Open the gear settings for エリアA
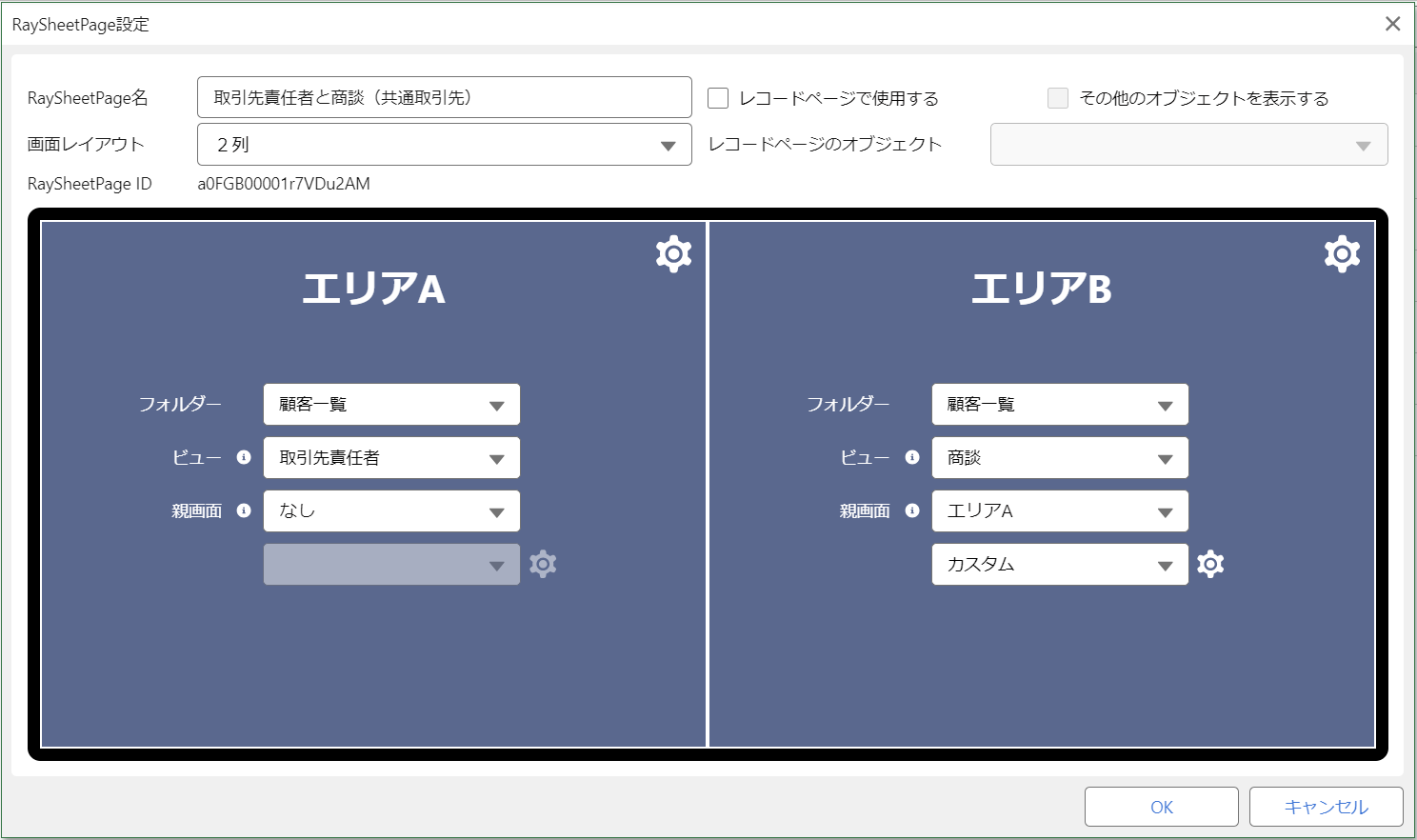This screenshot has height=840, width=1417. coord(673,254)
